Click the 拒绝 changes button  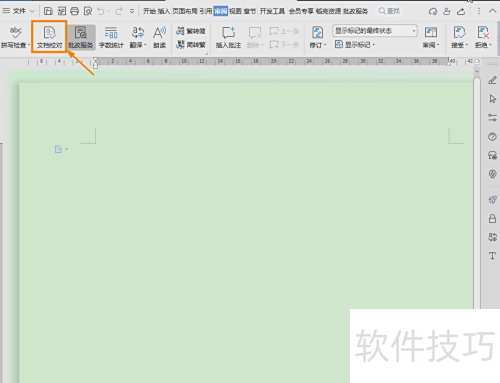pos(483,37)
